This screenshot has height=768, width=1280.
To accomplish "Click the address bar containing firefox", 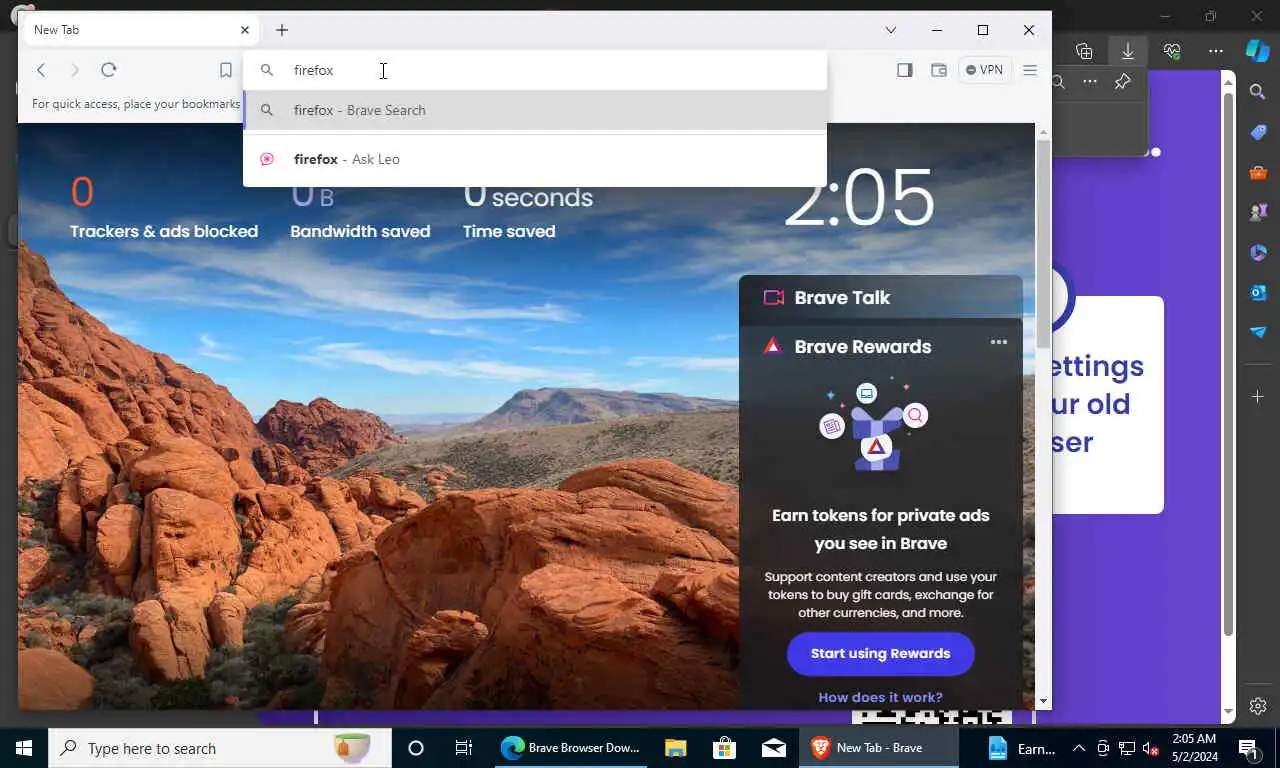I will pyautogui.click(x=535, y=70).
